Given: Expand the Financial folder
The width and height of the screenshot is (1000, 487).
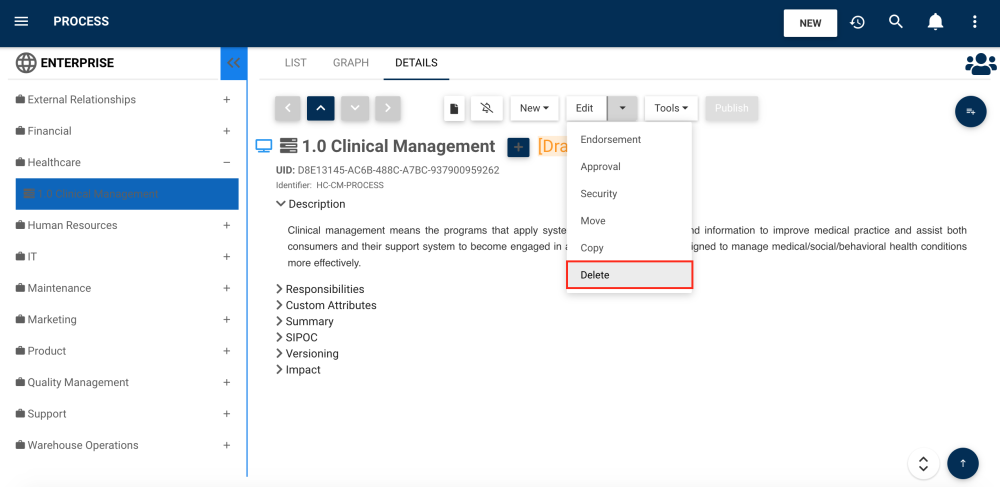Looking at the screenshot, I should pyautogui.click(x=227, y=131).
